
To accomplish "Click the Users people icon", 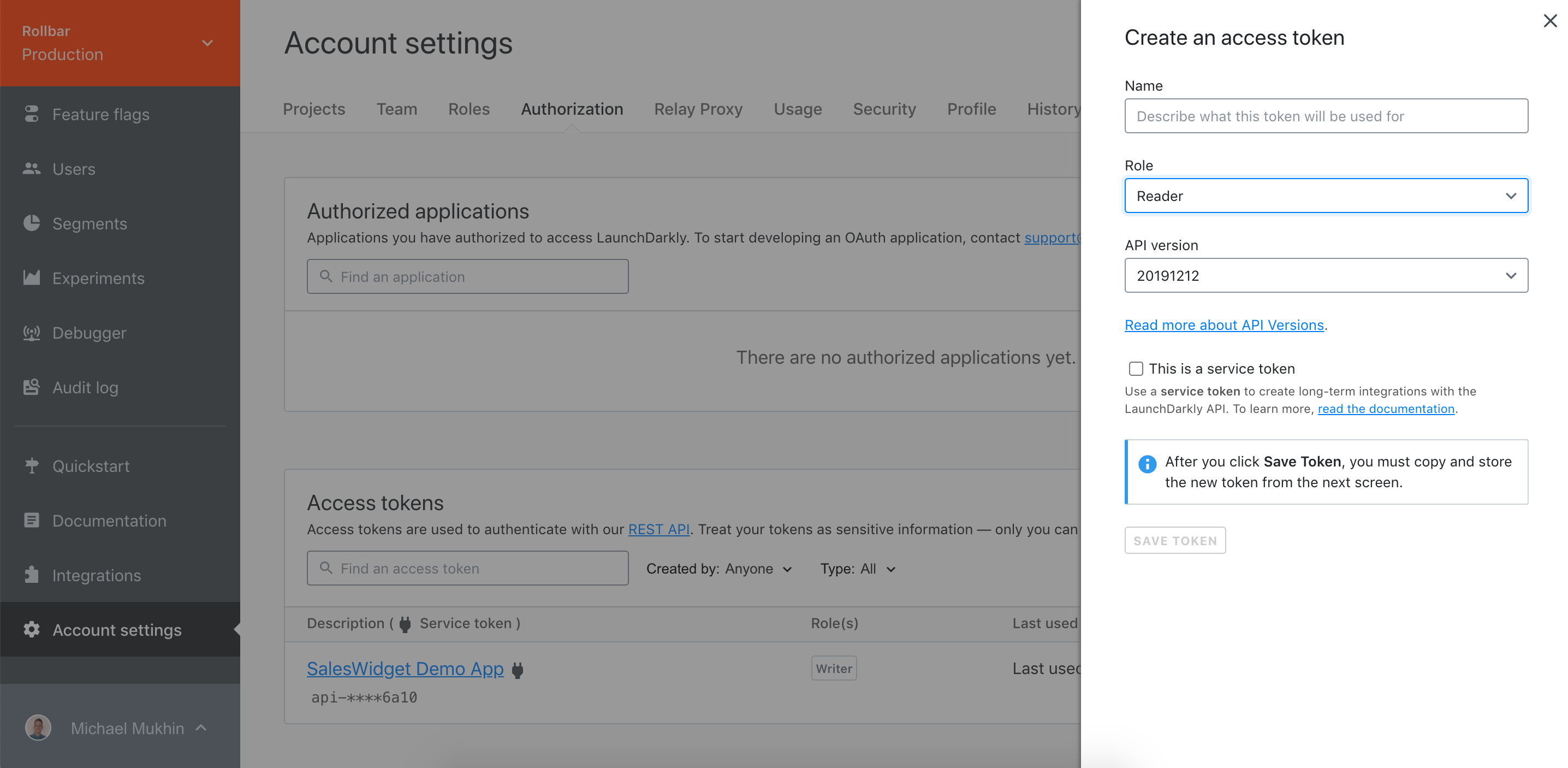I will [x=31, y=169].
